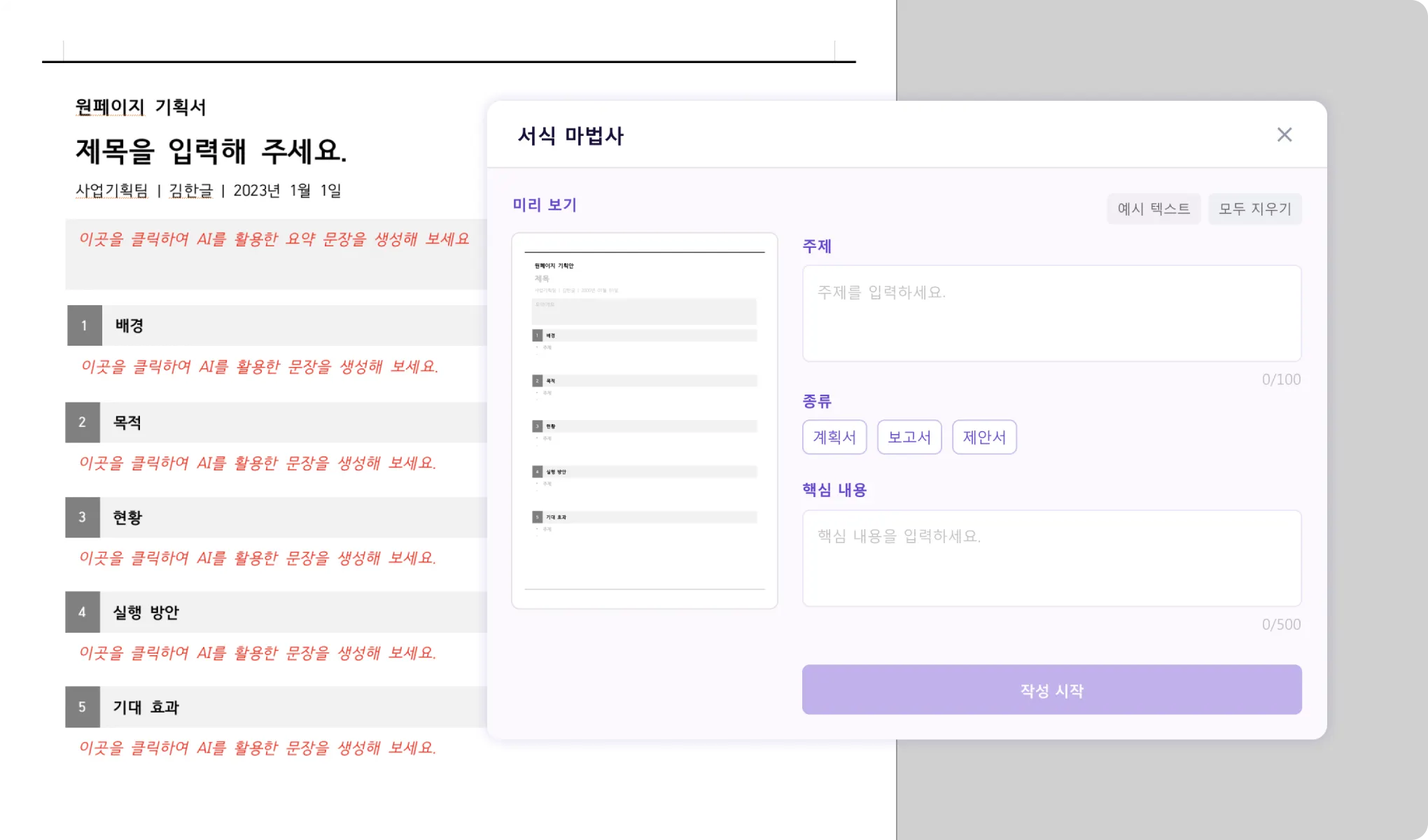Click the AI sentence placeholder under 배경
This screenshot has height=840, width=1428.
[260, 367]
